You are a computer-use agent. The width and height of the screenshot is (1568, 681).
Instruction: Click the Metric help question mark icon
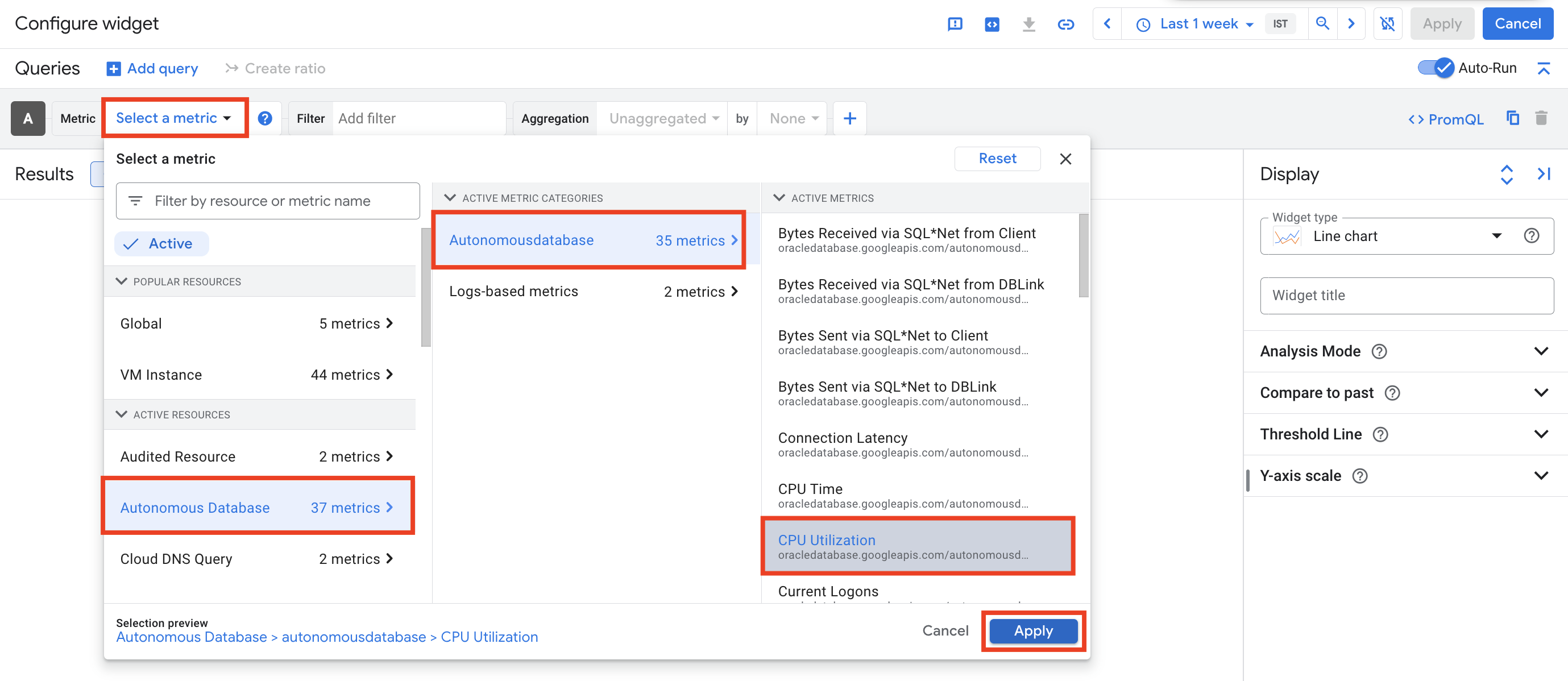pos(265,118)
